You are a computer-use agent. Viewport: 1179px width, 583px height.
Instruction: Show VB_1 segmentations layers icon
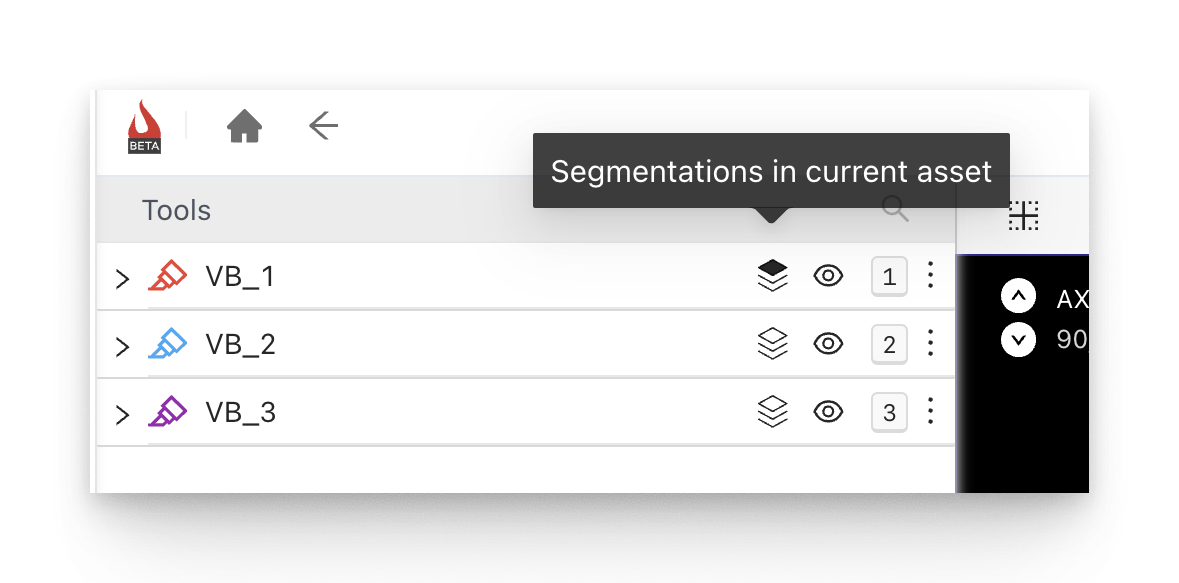tap(772, 276)
